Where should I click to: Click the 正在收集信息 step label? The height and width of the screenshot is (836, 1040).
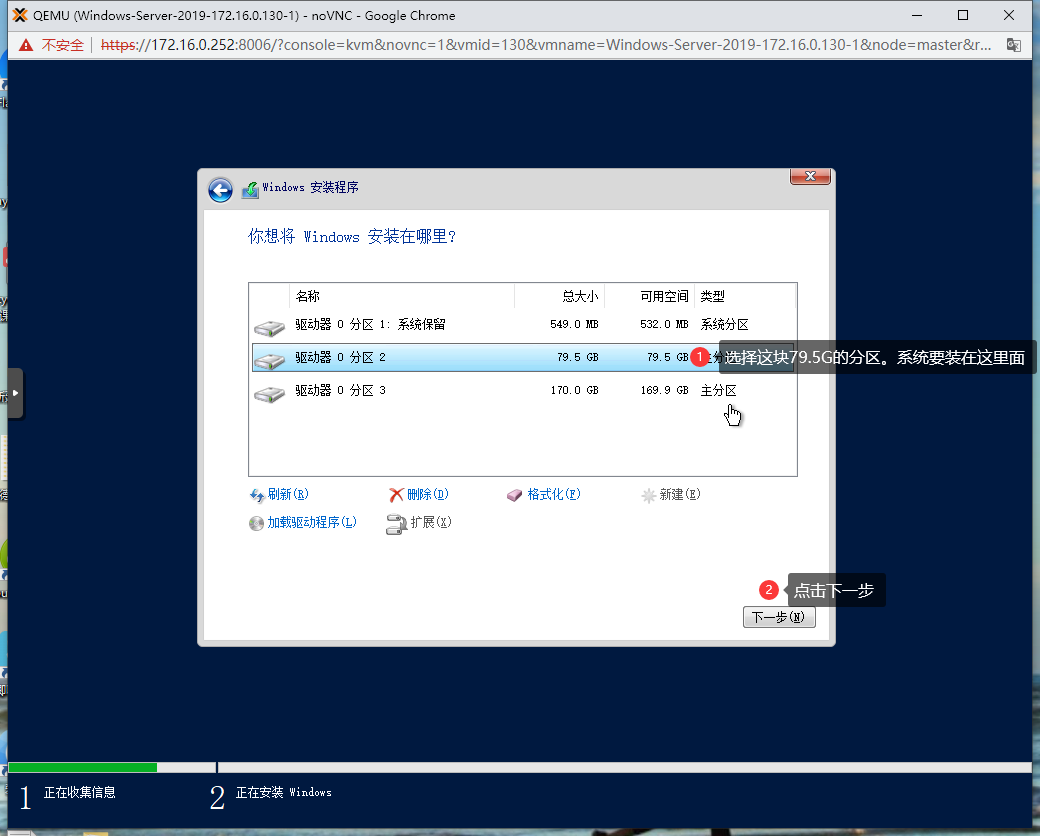80,792
